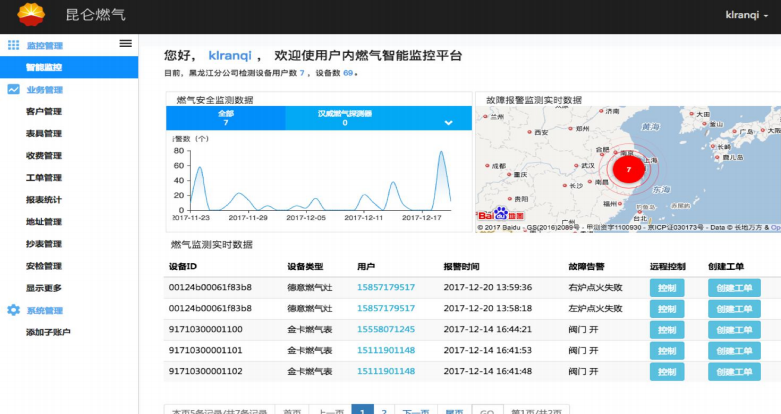Click the Baidu map logo
The image size is (781, 414).
pos(499,214)
